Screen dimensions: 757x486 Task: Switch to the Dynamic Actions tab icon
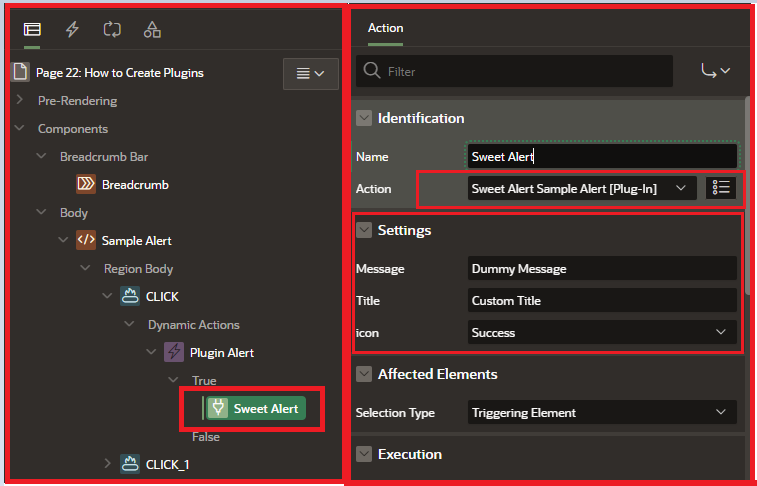pos(72,29)
